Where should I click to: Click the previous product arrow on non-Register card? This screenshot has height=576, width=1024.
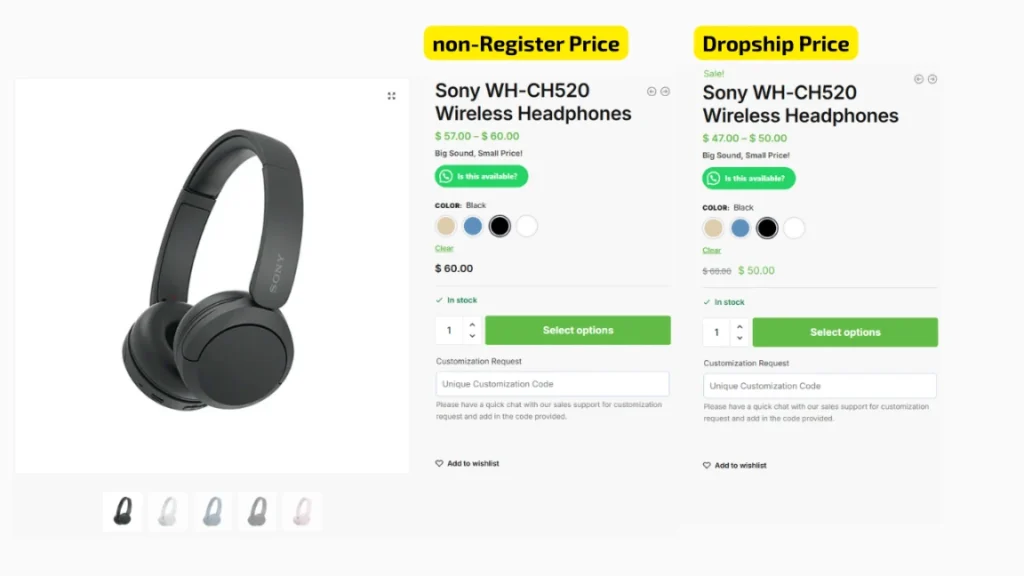651,90
